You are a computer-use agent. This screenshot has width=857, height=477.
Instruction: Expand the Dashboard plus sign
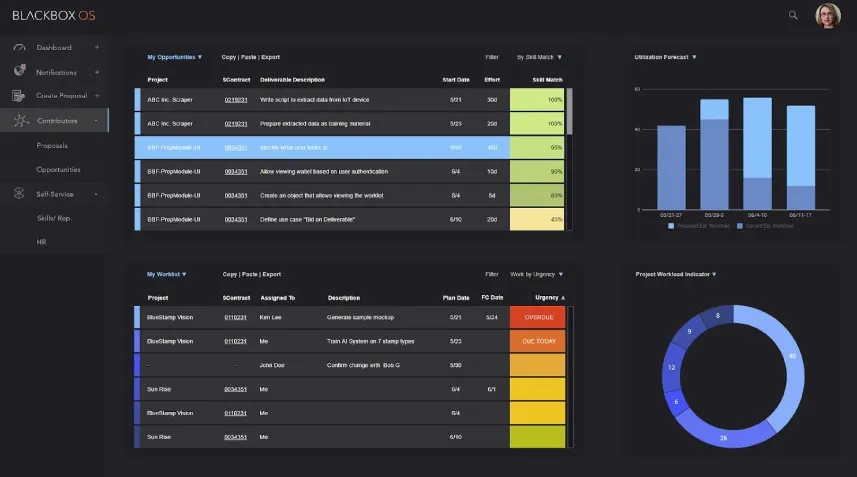[97, 48]
